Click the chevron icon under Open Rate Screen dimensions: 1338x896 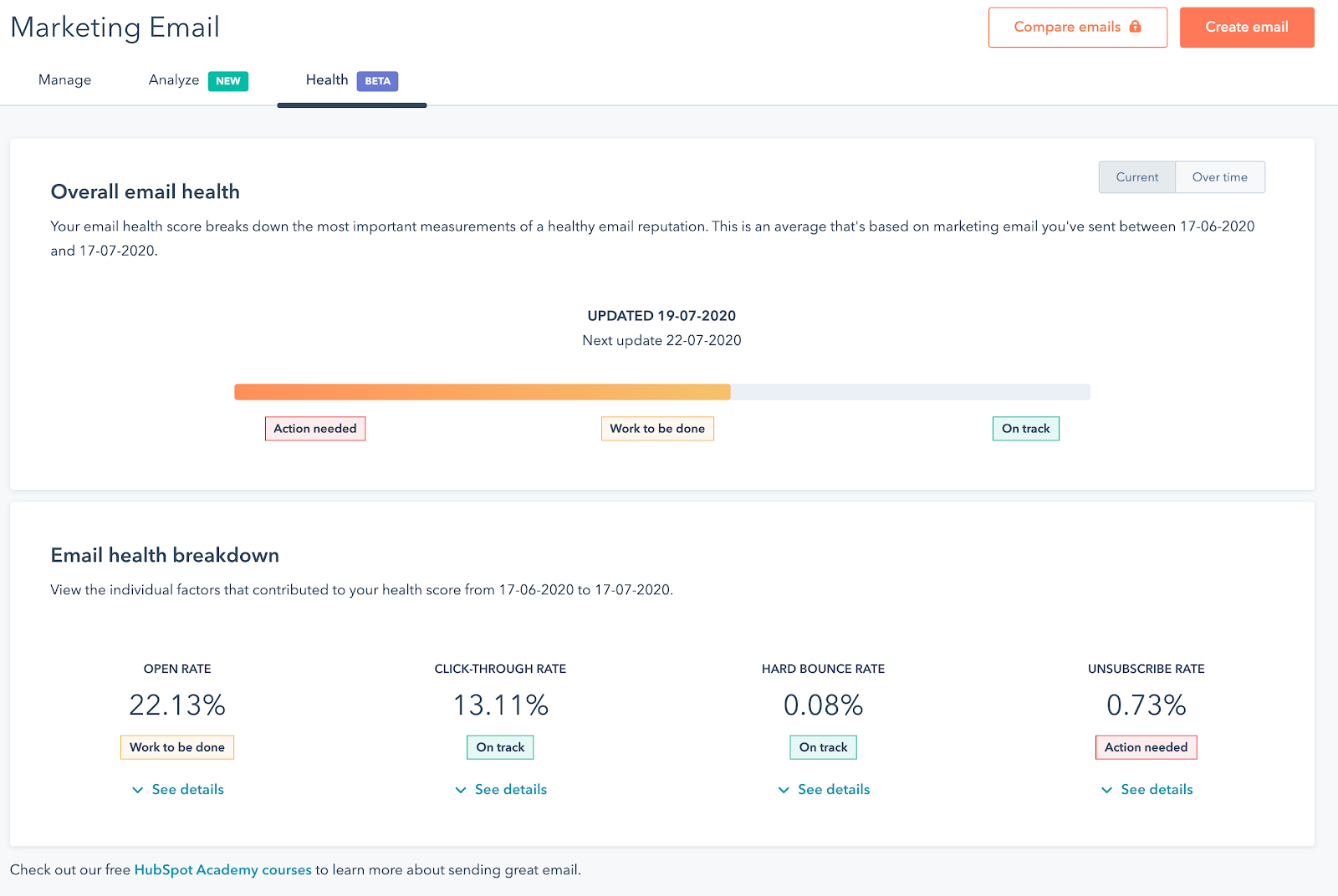click(138, 790)
